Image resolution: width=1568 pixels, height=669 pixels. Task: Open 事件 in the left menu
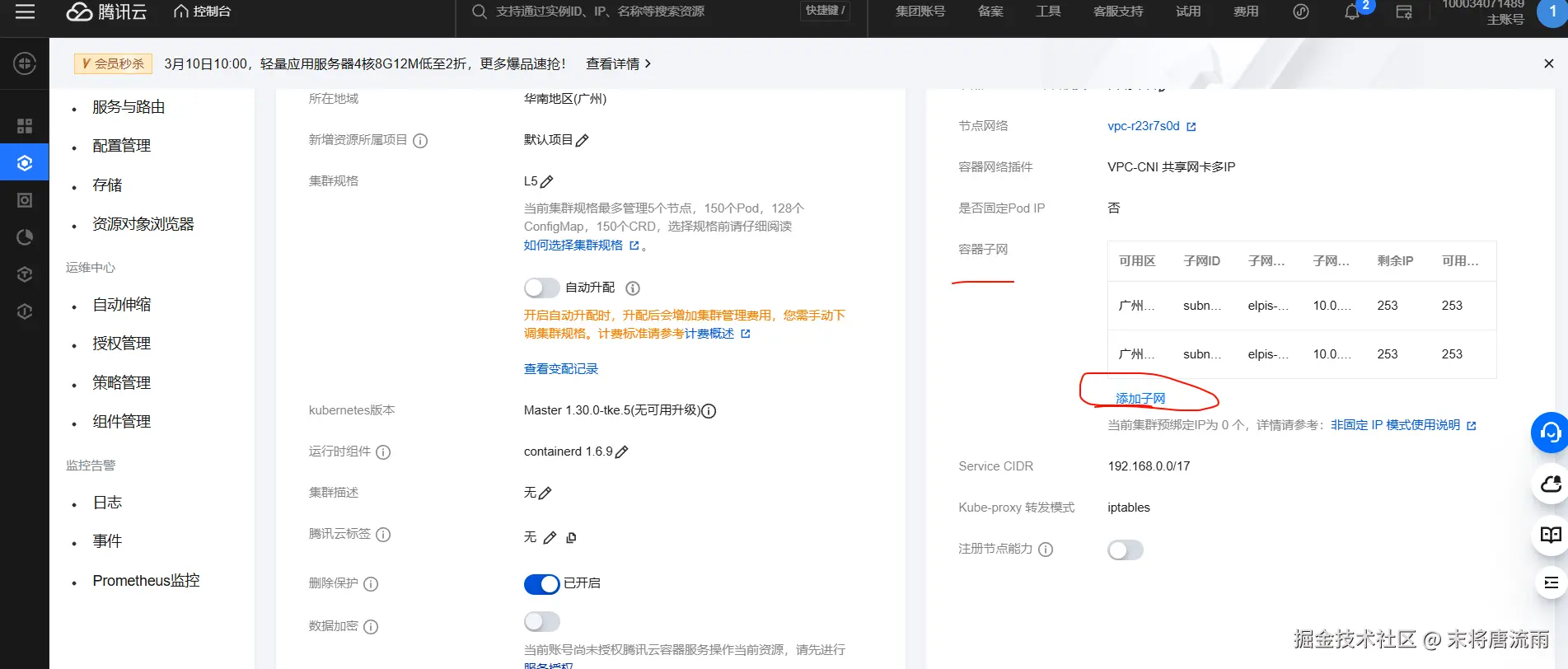click(107, 541)
